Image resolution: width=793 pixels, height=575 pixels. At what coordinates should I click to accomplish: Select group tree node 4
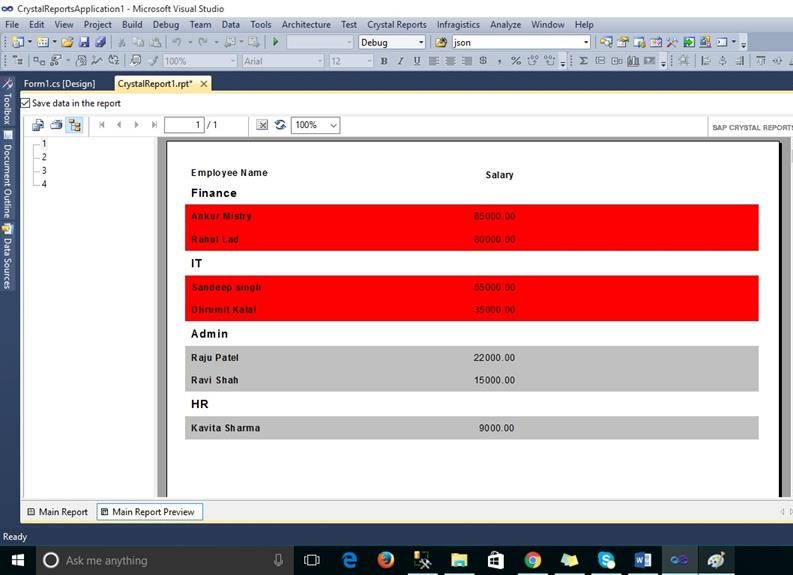pos(45,184)
